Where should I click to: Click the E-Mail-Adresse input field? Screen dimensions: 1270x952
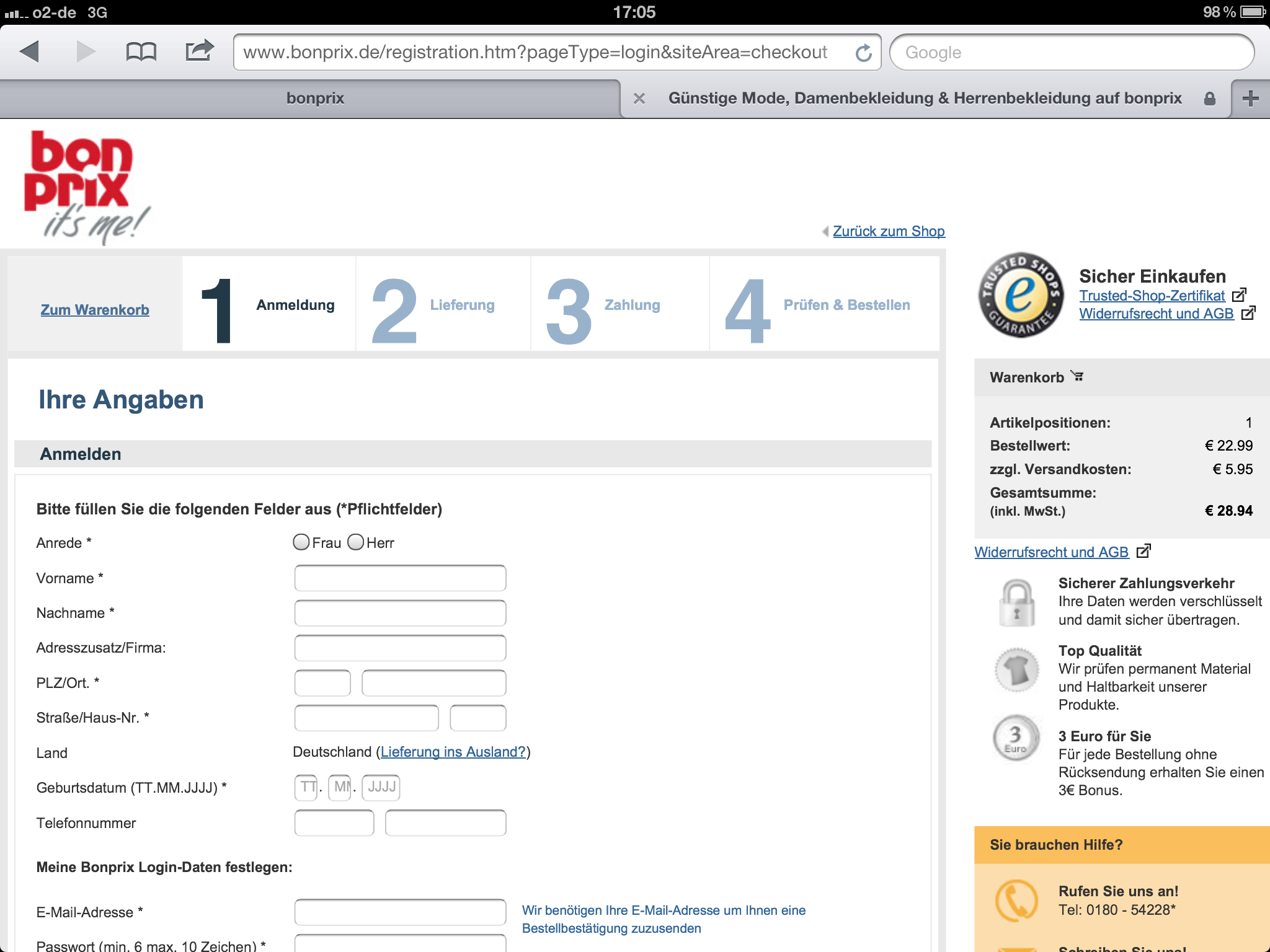[400, 912]
